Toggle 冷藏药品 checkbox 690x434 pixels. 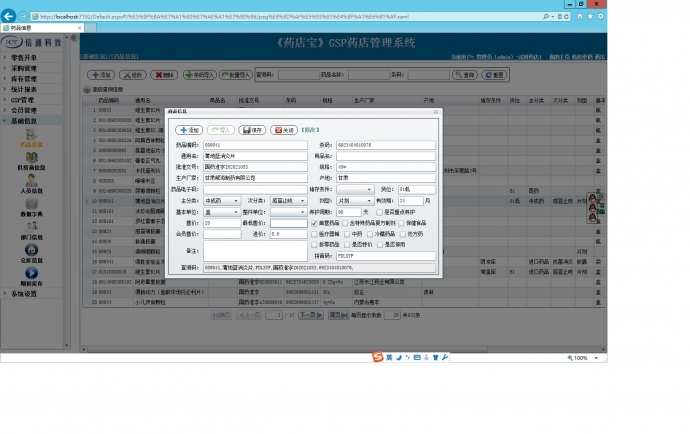pyautogui.click(x=370, y=234)
